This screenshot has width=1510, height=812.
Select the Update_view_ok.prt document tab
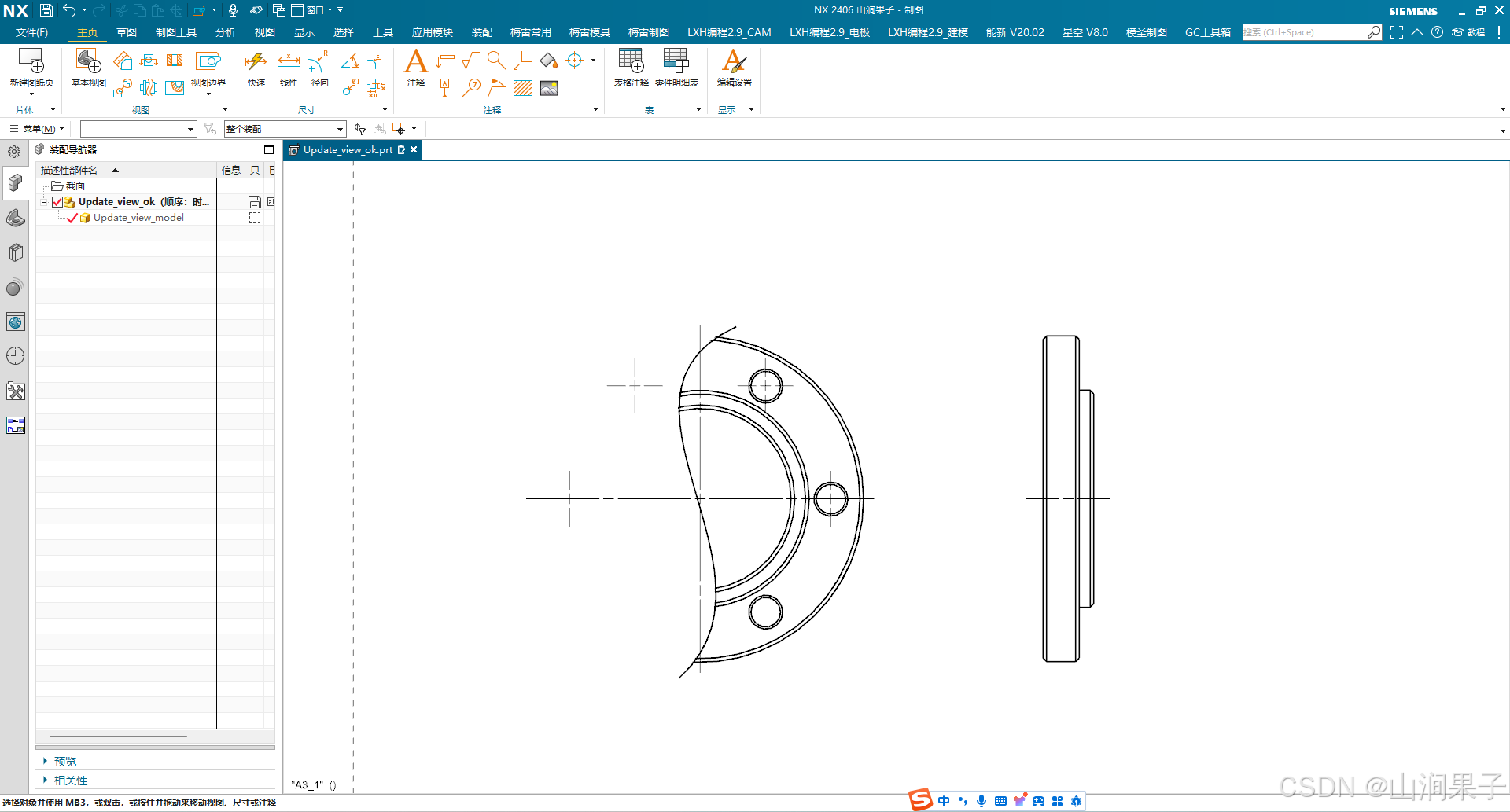tap(347, 150)
